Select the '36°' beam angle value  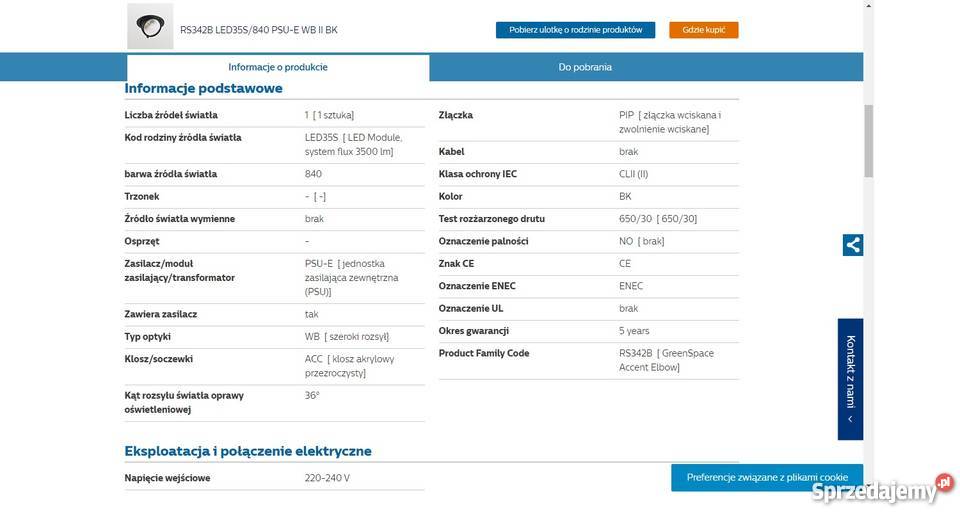click(312, 396)
